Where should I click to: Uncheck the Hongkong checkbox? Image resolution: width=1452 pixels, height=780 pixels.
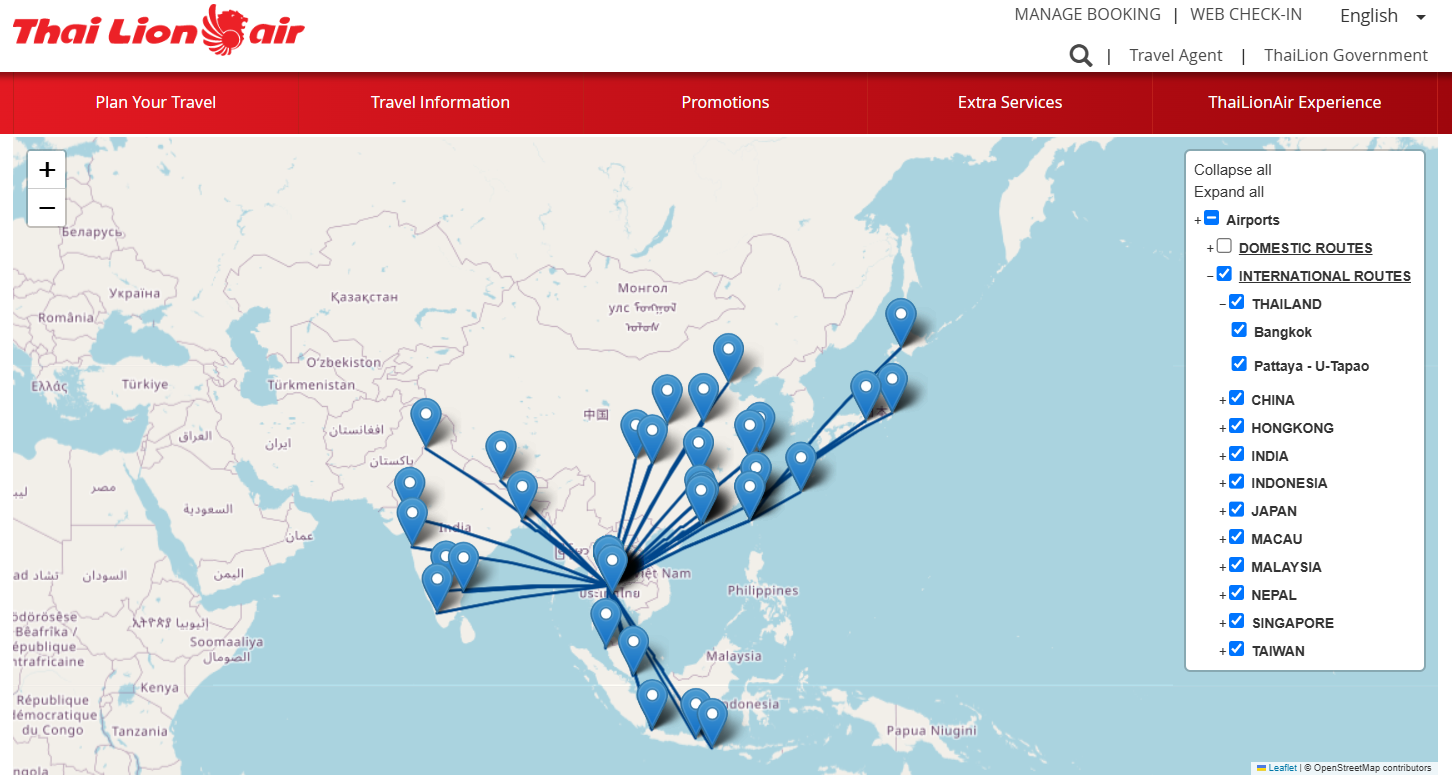(1237, 426)
